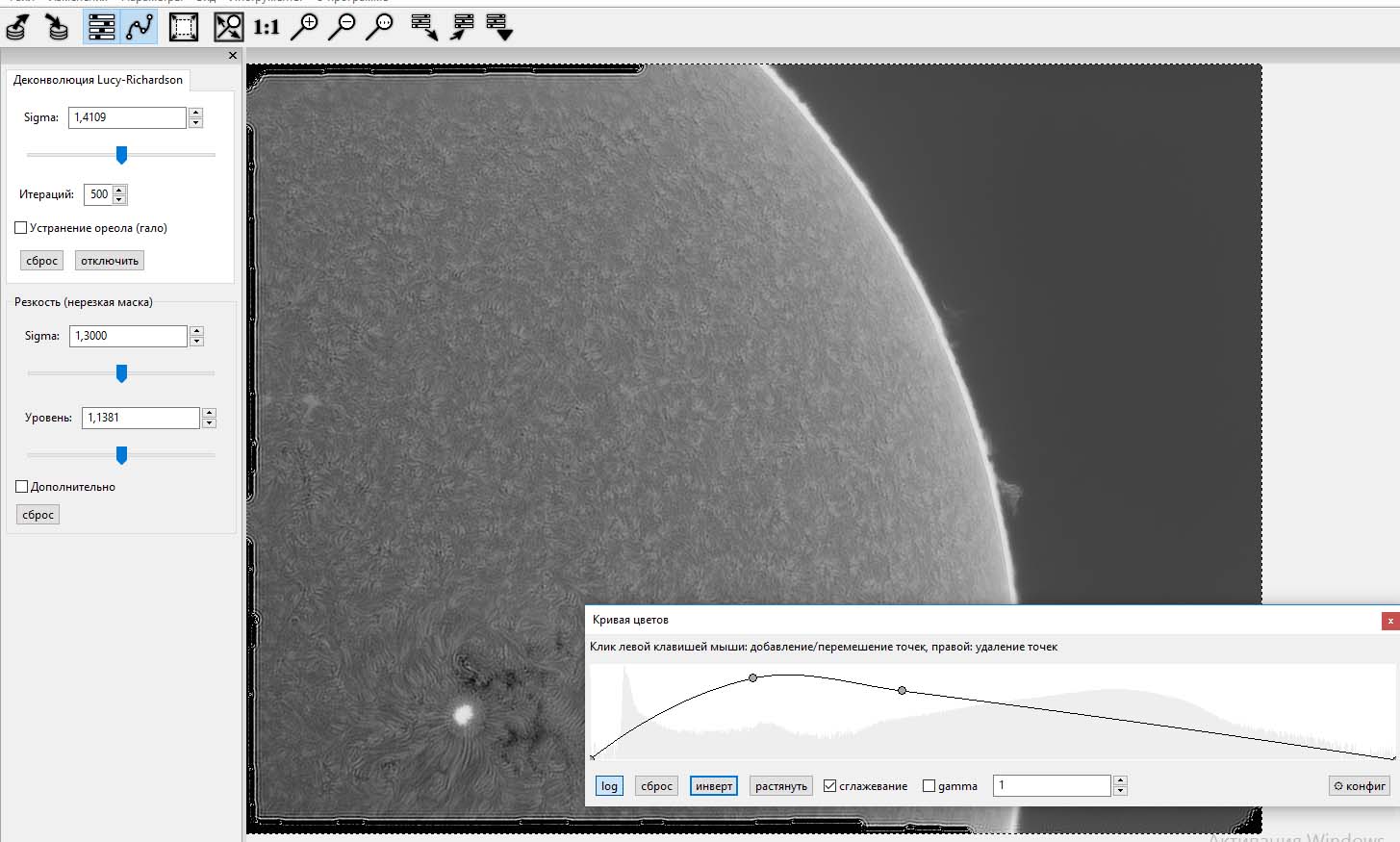The height and width of the screenshot is (842, 1400).
Task: Click the select-and-process-area icon
Action: [184, 27]
